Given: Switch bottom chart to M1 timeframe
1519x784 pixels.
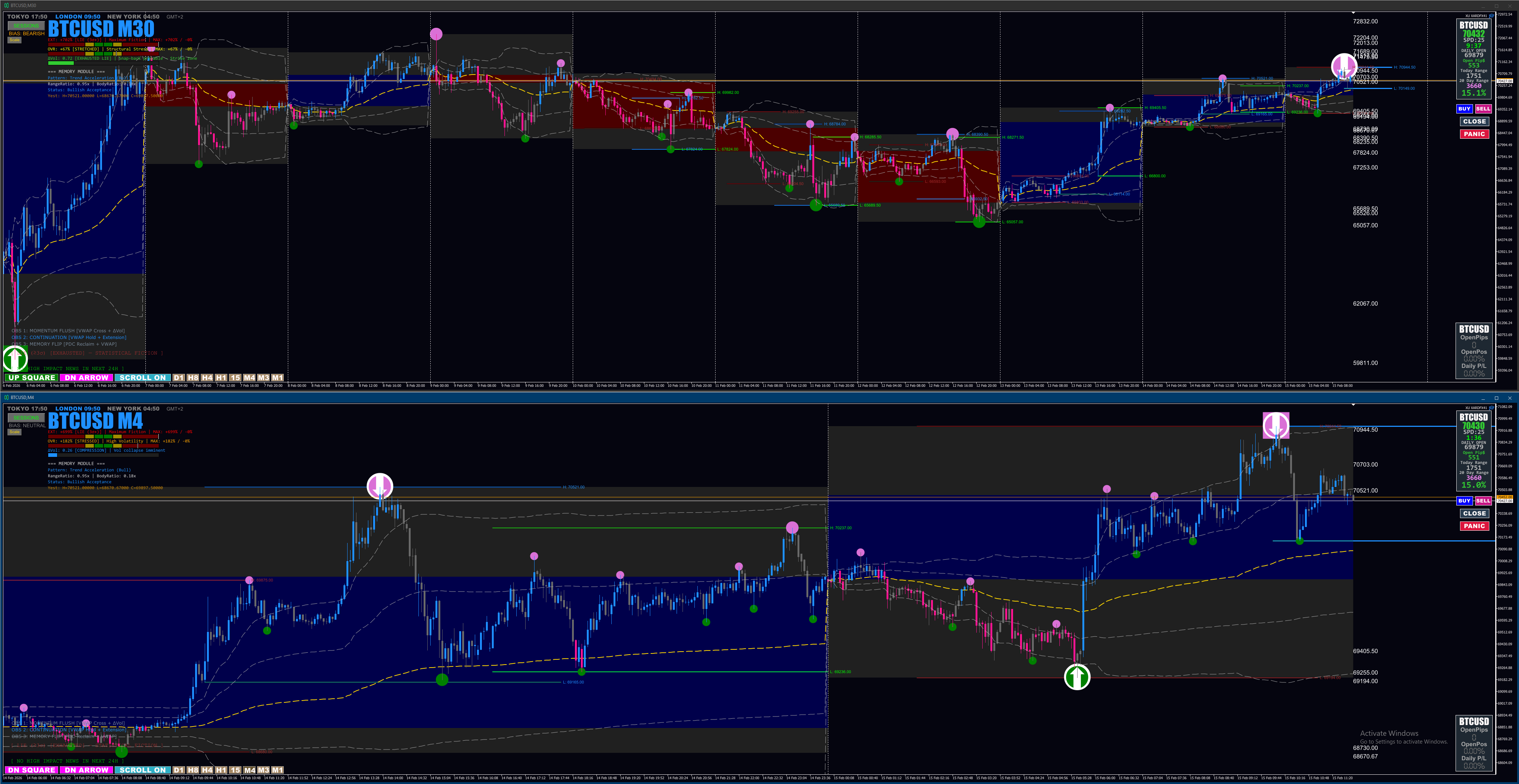Looking at the screenshot, I should pyautogui.click(x=278, y=770).
